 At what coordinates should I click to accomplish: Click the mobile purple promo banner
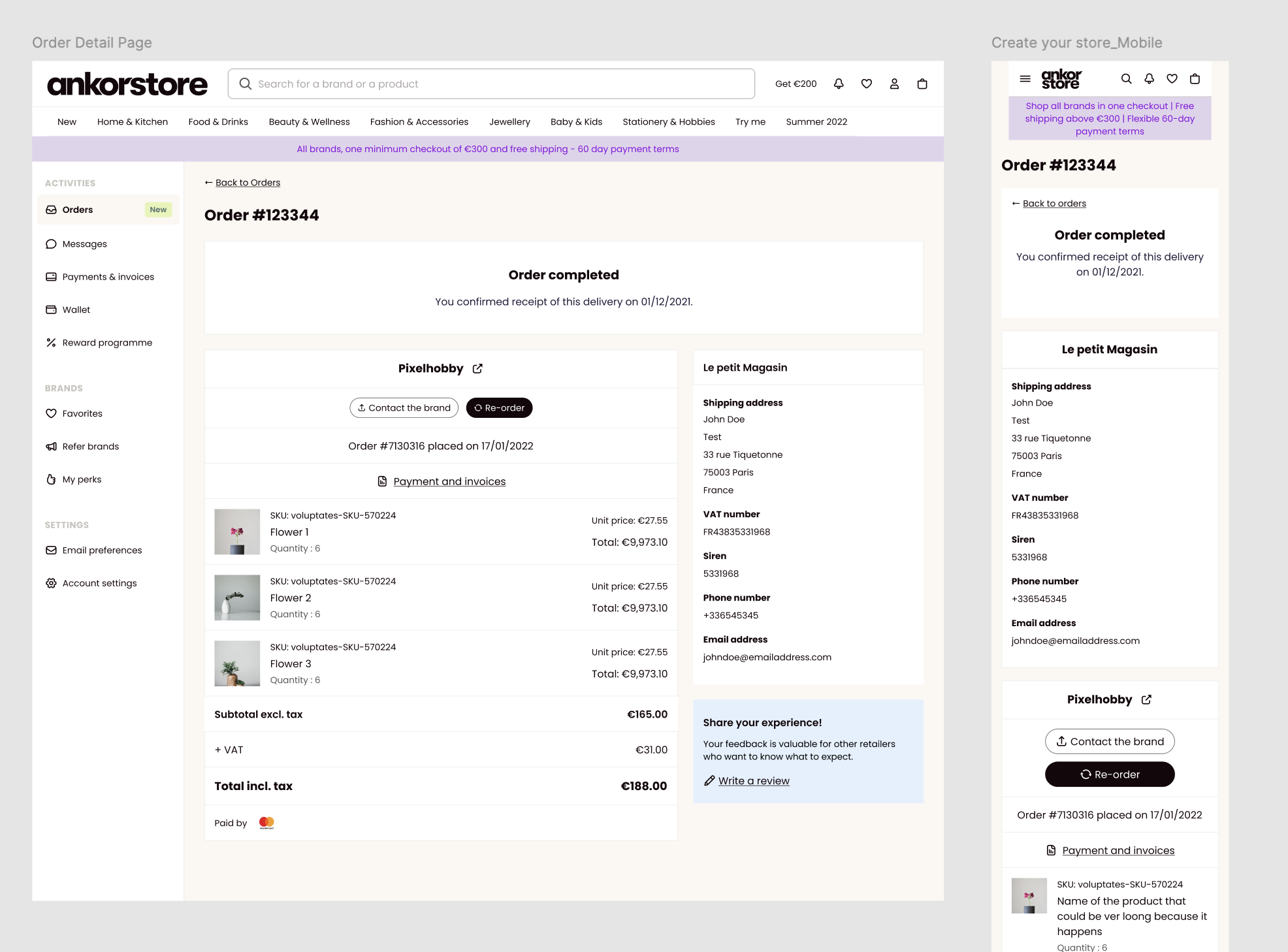pos(1110,118)
